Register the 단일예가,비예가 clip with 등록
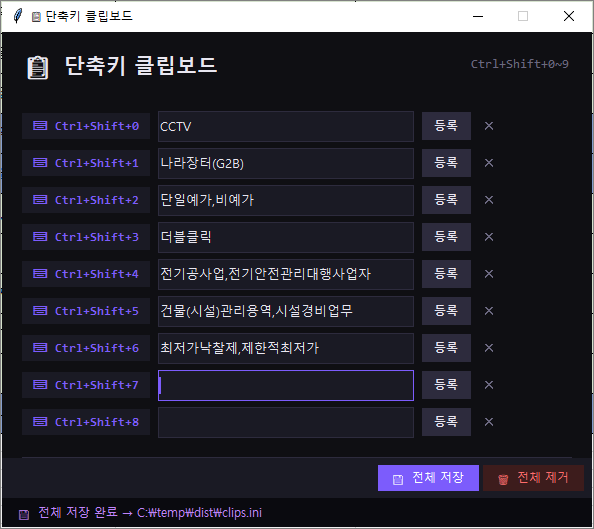Viewport: 594px width, 529px height. click(x=446, y=200)
